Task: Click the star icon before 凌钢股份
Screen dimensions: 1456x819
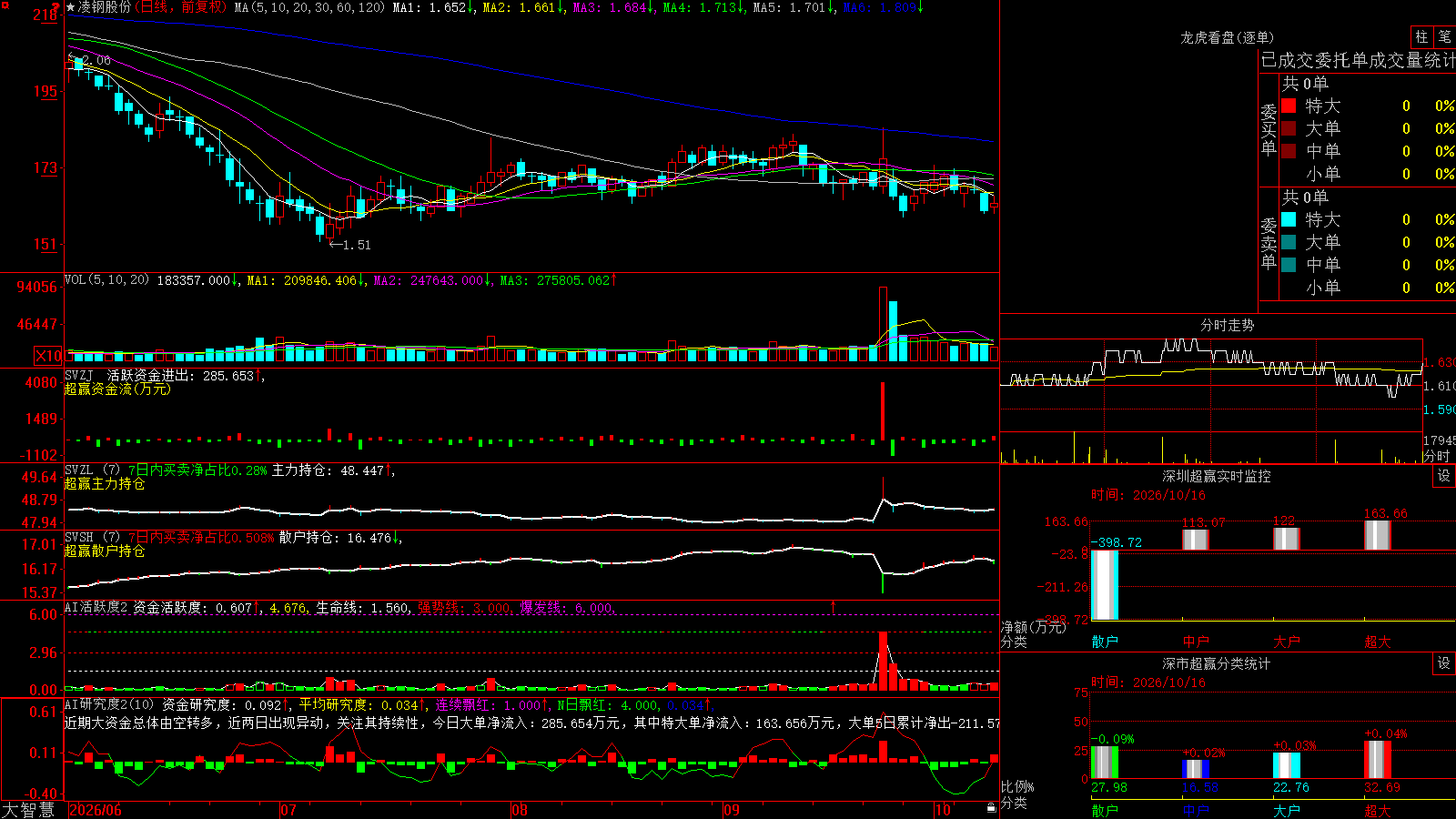Action: pos(71,7)
